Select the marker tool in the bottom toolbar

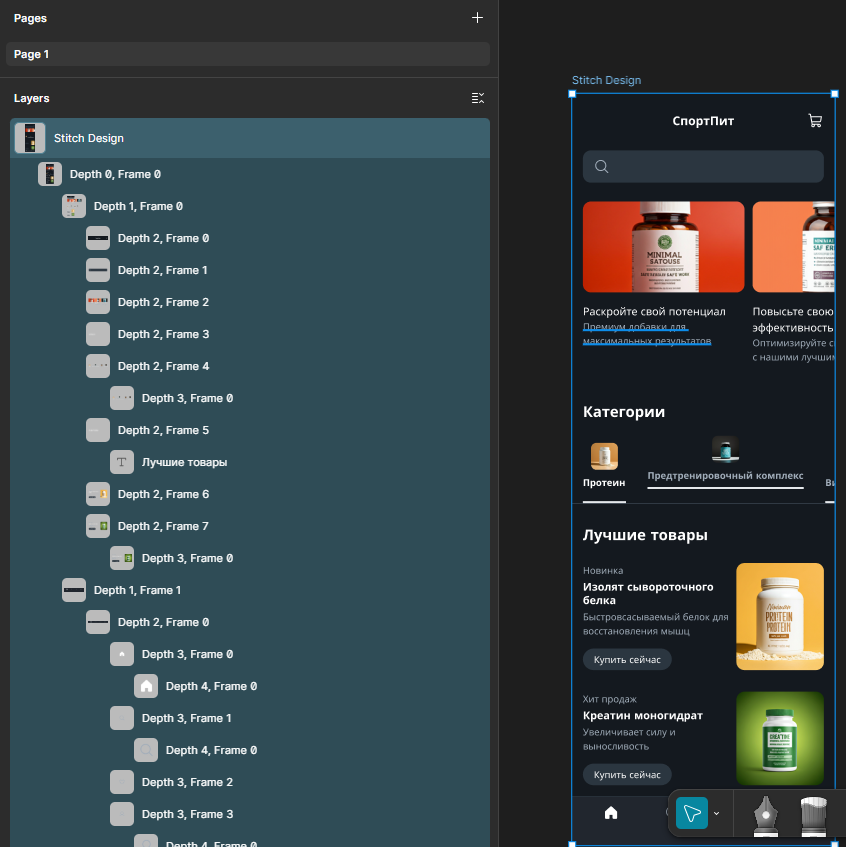[x=813, y=816]
